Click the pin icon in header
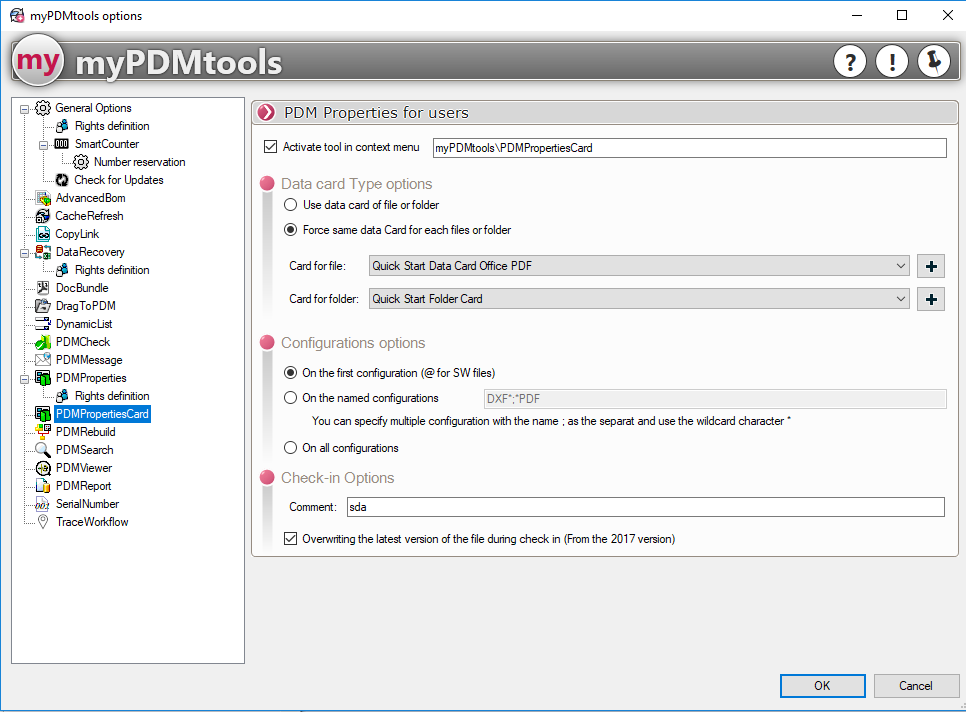This screenshot has width=966, height=712. coord(933,62)
